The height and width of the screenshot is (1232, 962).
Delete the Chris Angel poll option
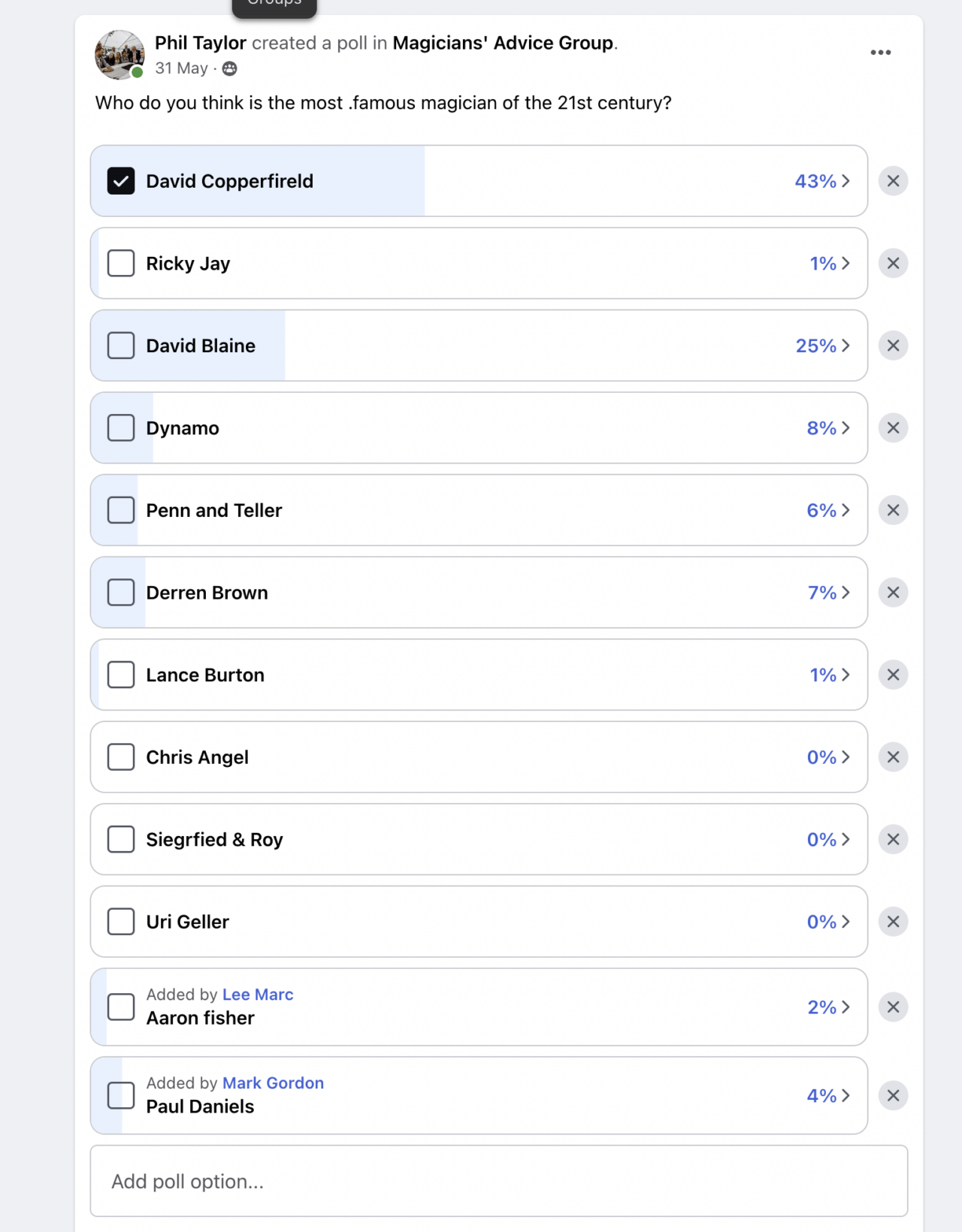click(x=893, y=757)
